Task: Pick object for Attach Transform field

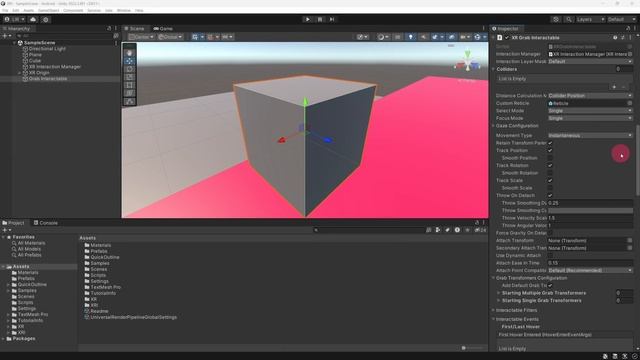Action: point(630,240)
